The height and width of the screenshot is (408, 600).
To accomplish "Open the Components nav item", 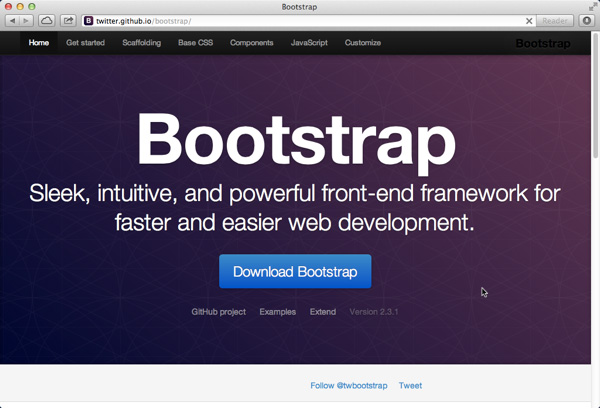I will click(252, 43).
